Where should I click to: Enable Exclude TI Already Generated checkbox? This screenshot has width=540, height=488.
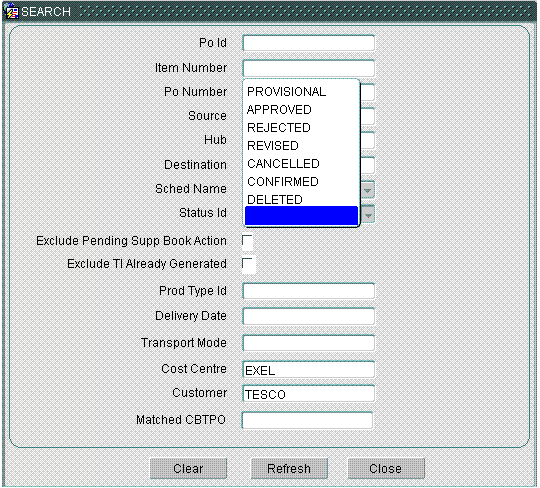tap(247, 264)
